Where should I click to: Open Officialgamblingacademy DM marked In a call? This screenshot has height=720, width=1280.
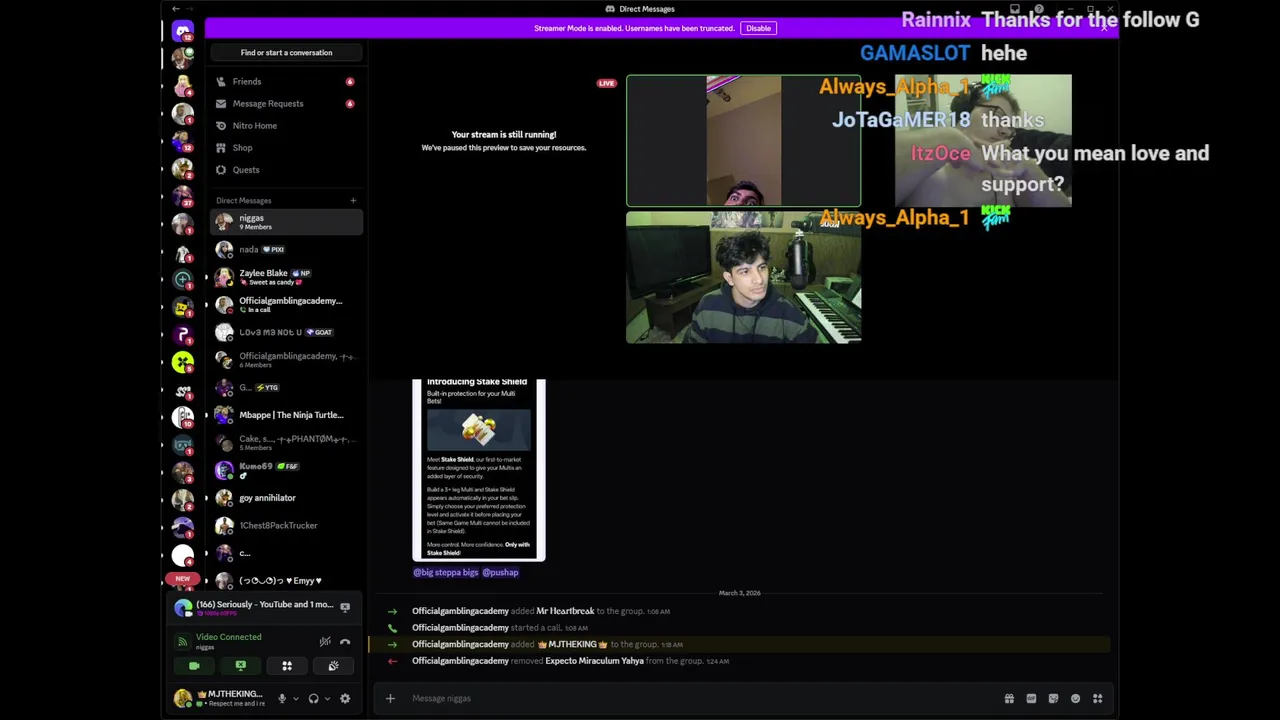coord(286,305)
